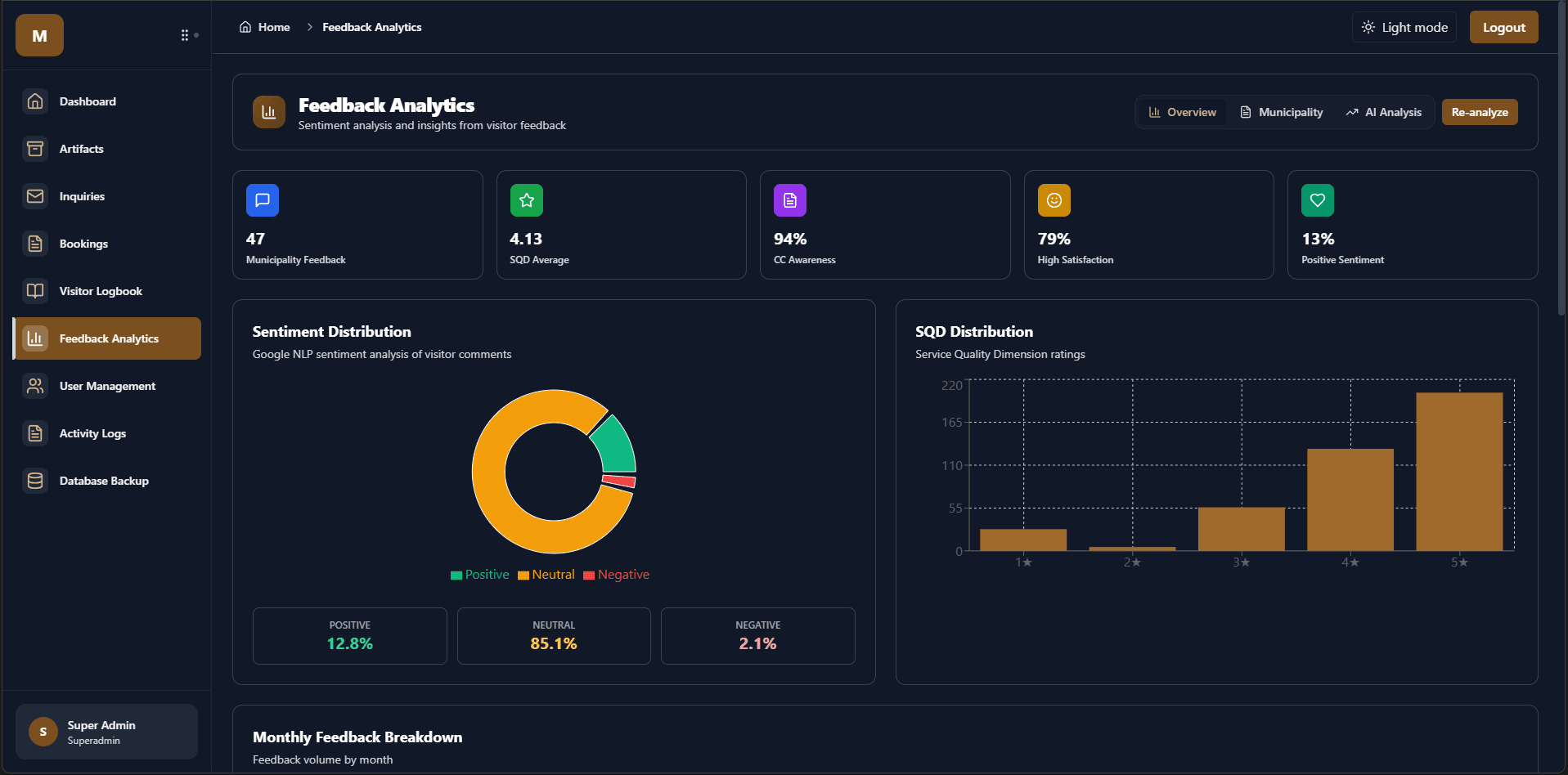Select the Neutral 85.1% stat card

click(x=554, y=636)
